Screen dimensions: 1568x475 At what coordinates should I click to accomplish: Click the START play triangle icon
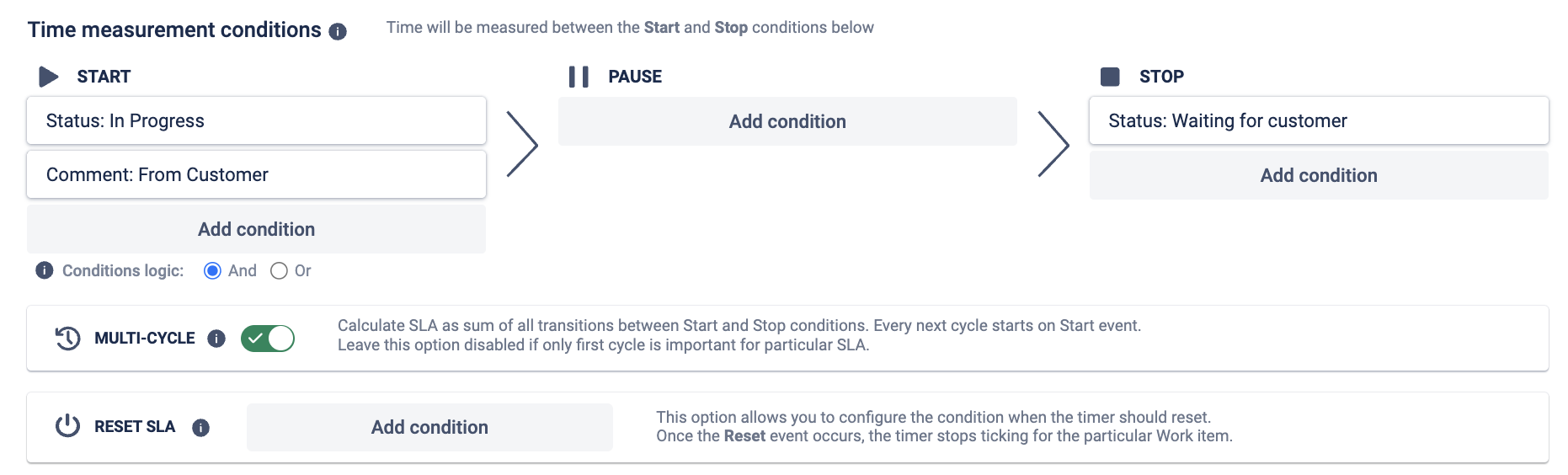click(x=49, y=77)
